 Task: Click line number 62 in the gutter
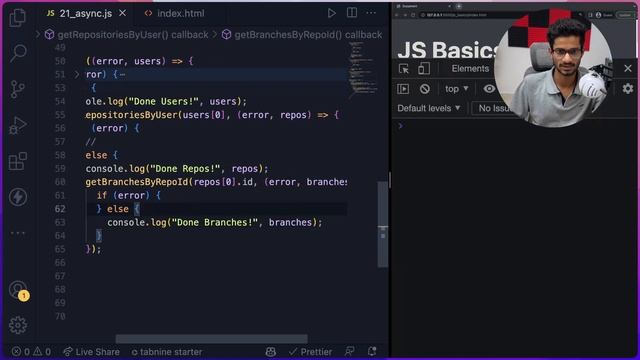point(60,209)
